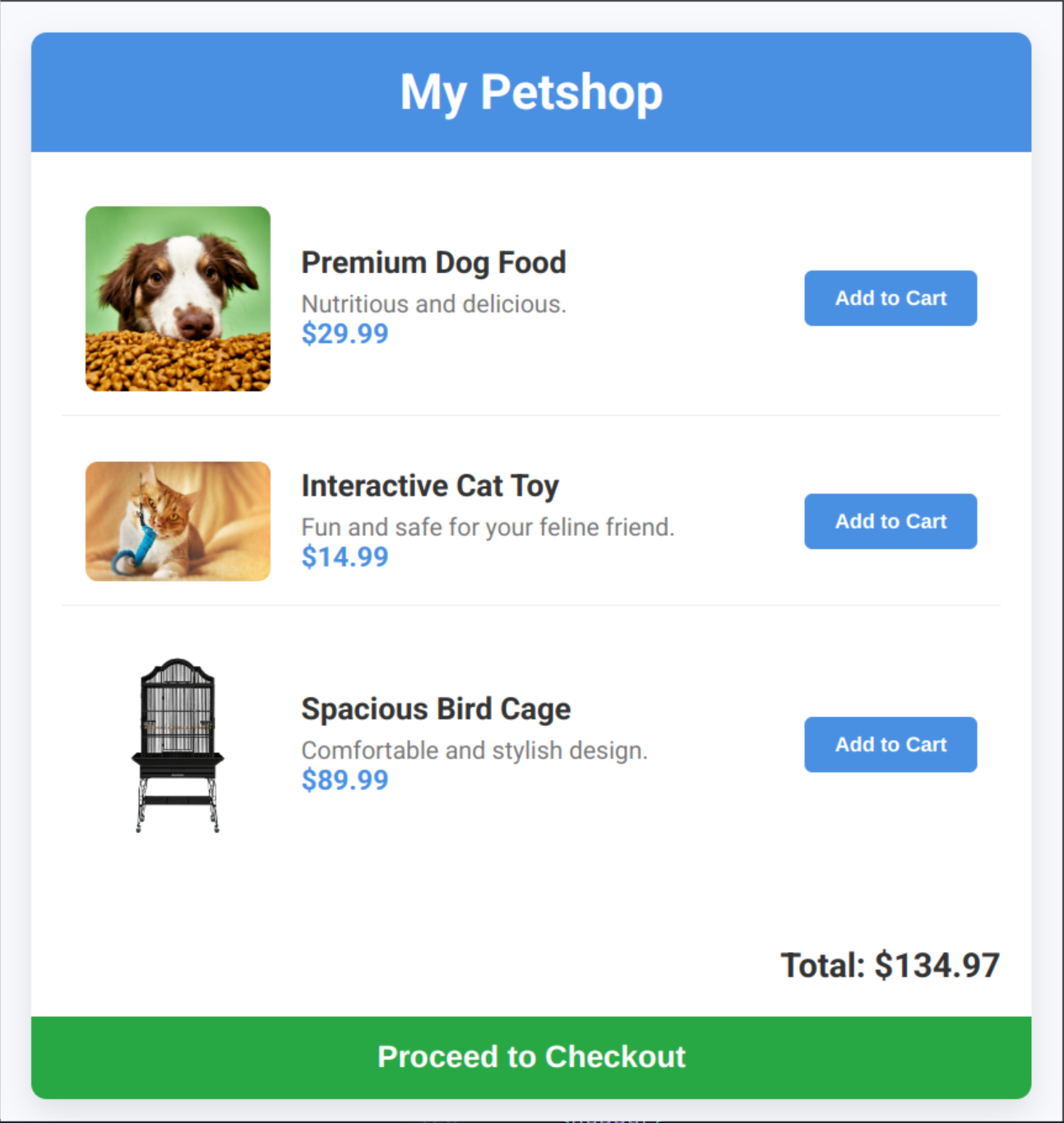
Task: Click the "Fun and safe for your feline friend." text
Action: pos(488,527)
